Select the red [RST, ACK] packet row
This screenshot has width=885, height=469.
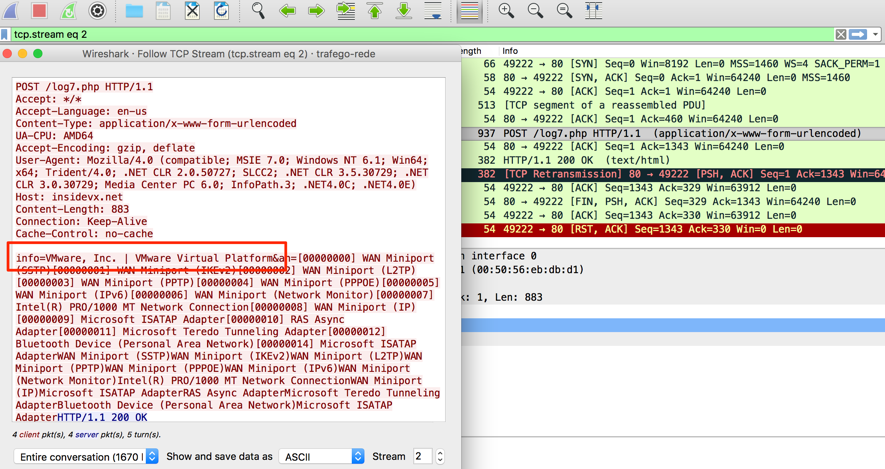673,229
